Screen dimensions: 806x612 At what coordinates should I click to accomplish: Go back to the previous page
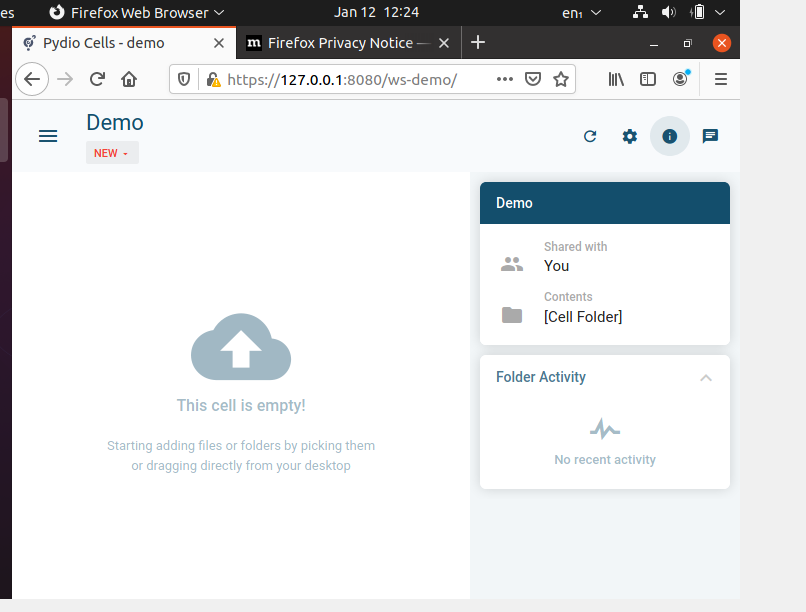pyautogui.click(x=32, y=79)
